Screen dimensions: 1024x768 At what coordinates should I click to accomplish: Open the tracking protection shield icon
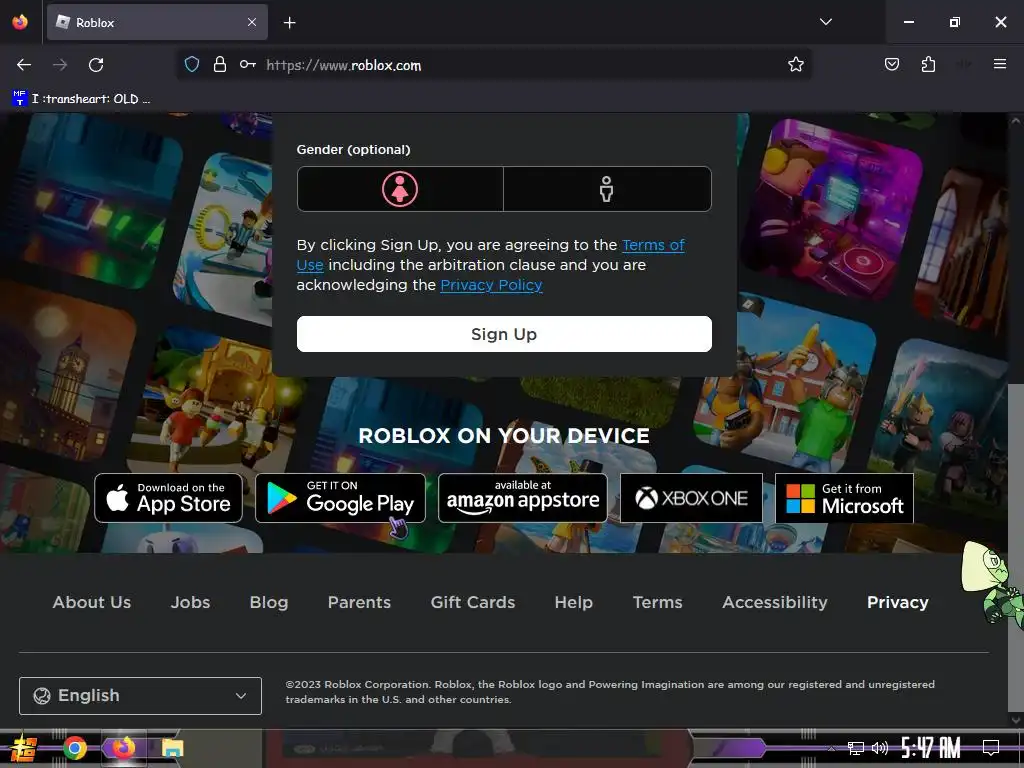coord(191,65)
